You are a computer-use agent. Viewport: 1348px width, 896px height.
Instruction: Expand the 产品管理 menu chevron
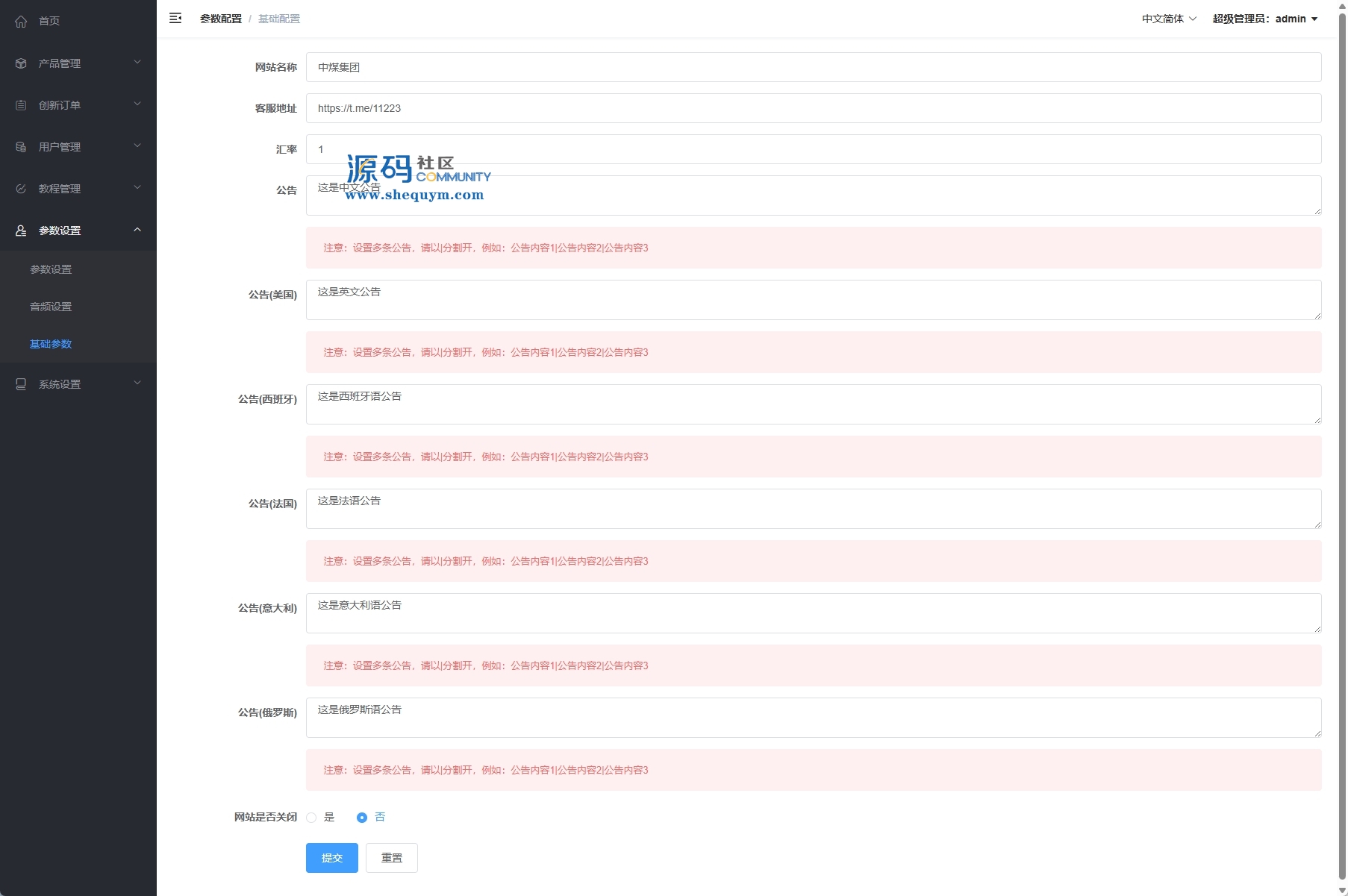(x=137, y=63)
